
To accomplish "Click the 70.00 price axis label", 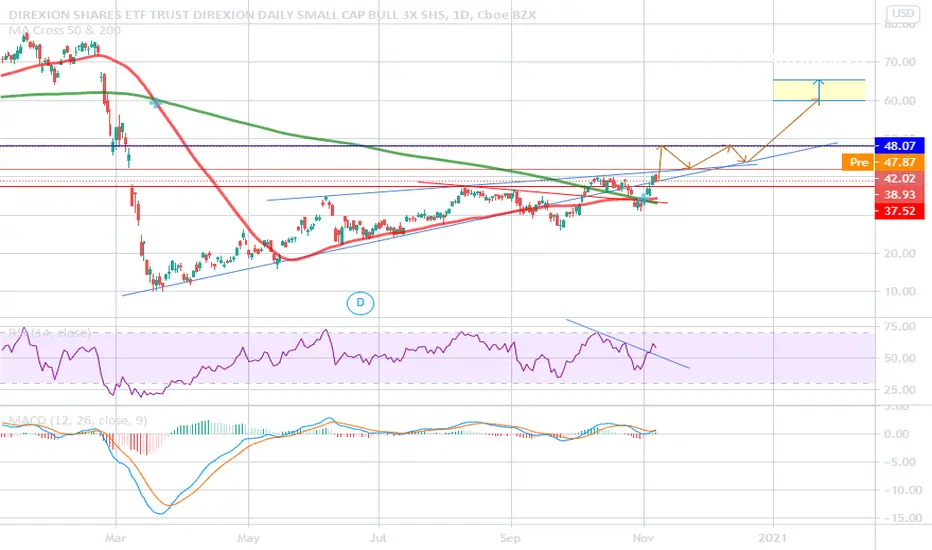I will click(899, 62).
